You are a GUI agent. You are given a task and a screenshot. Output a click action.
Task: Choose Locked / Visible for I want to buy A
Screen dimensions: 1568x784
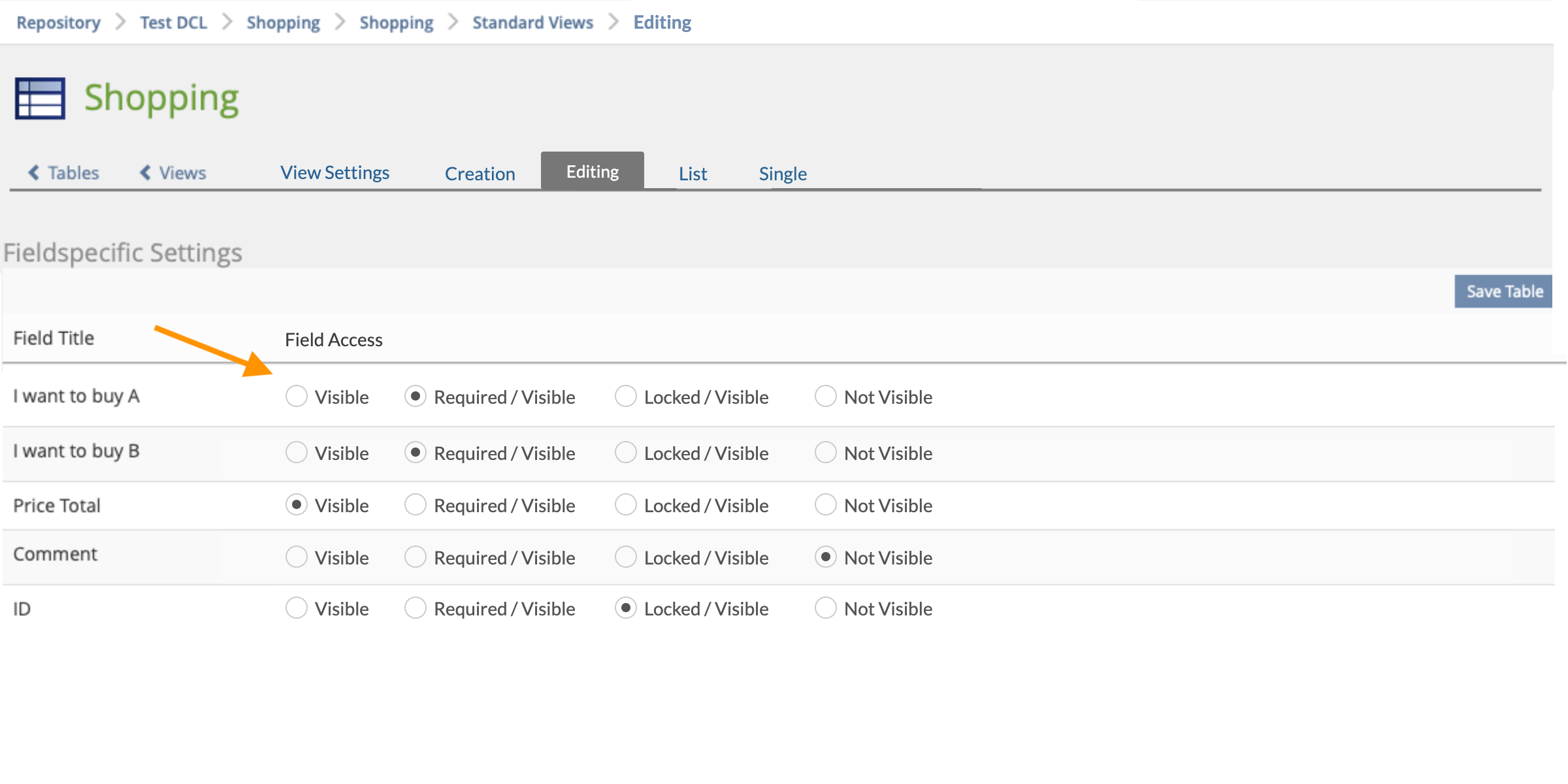coord(625,396)
